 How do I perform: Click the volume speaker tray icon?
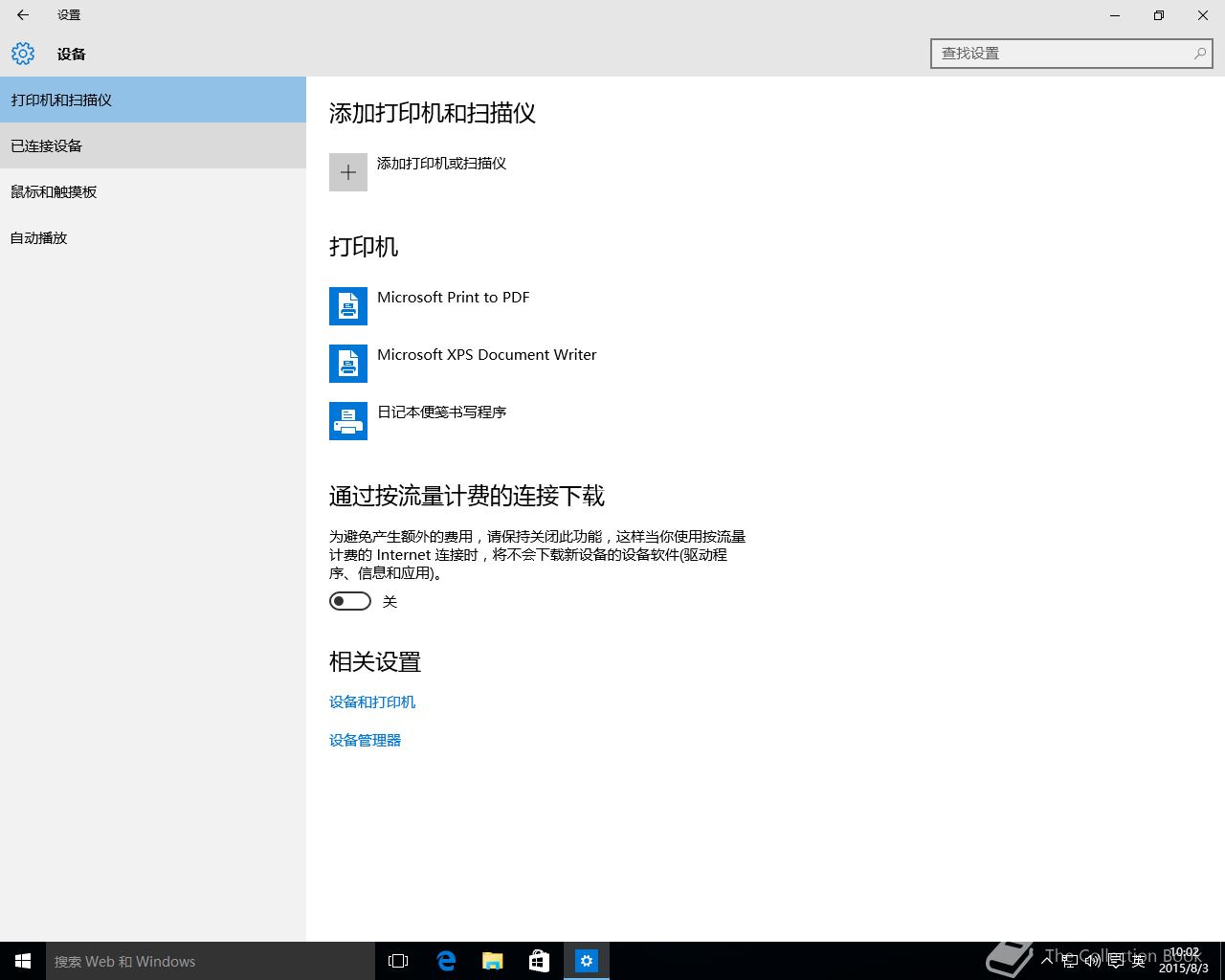tap(1093, 961)
